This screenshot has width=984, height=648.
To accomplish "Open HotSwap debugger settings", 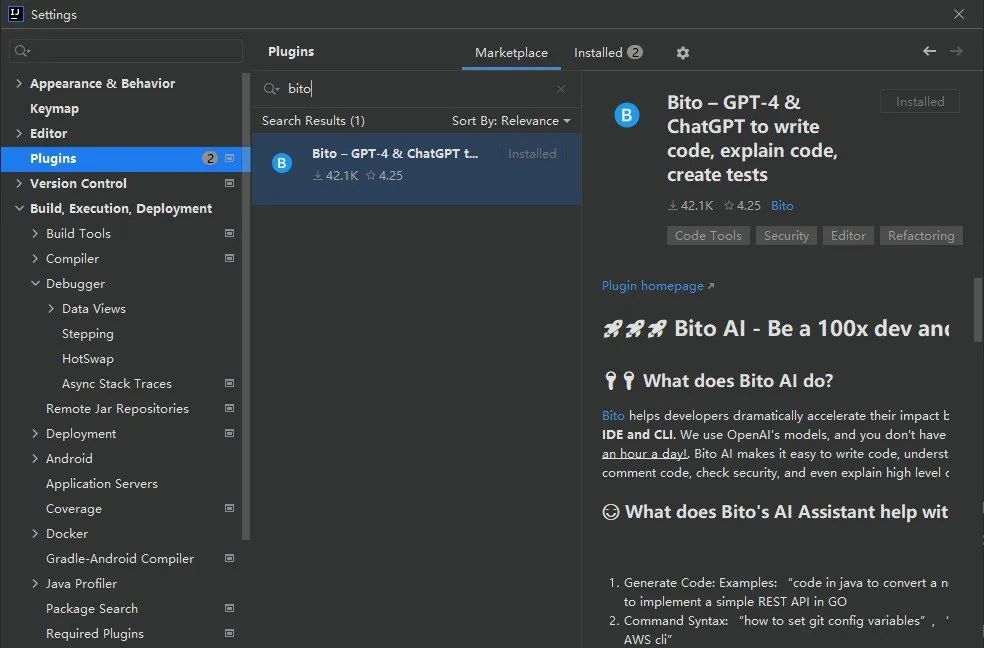I will pyautogui.click(x=88, y=359).
